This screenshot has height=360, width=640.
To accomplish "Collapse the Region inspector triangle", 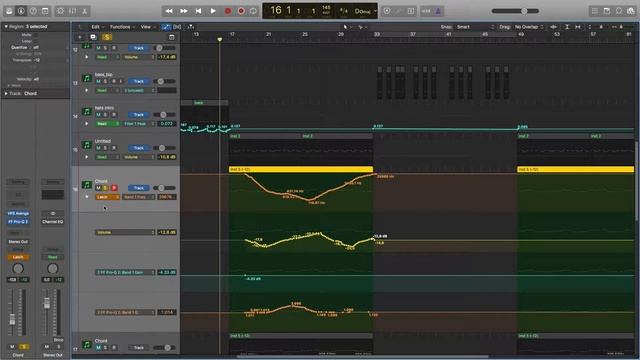I will pyautogui.click(x=6, y=27).
